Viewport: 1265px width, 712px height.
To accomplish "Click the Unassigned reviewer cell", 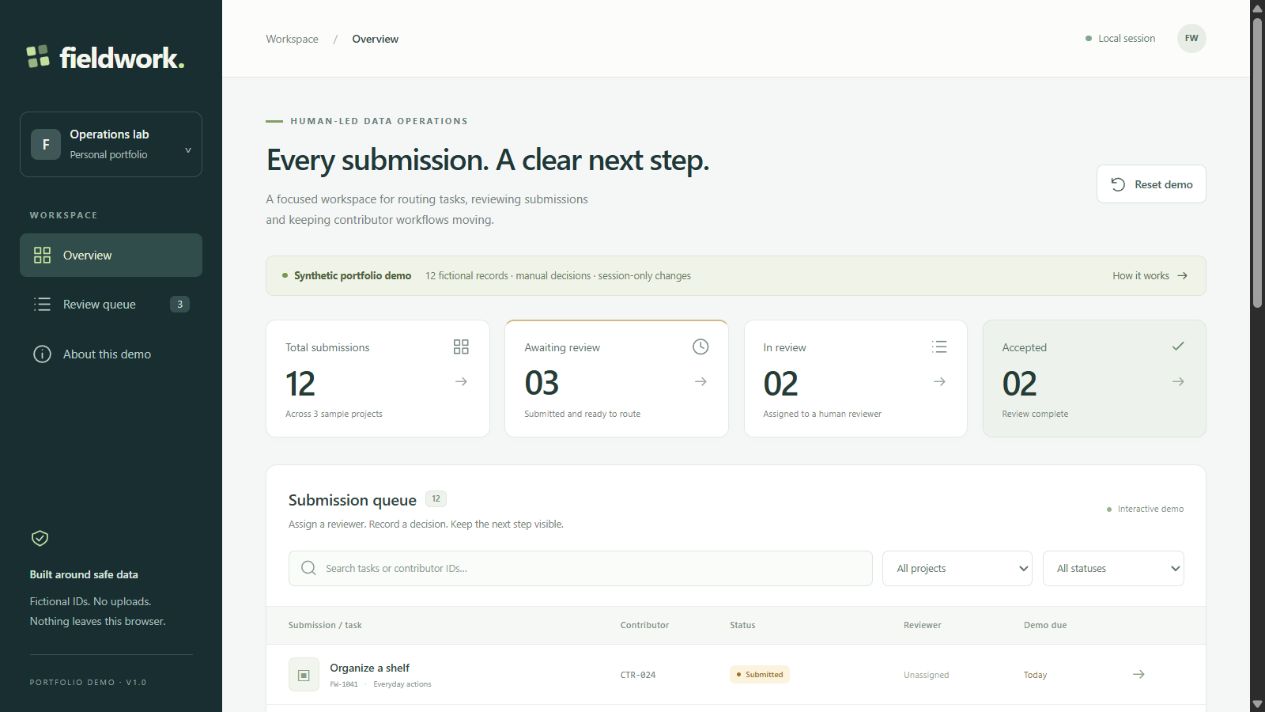I will pyautogui.click(x=926, y=675).
